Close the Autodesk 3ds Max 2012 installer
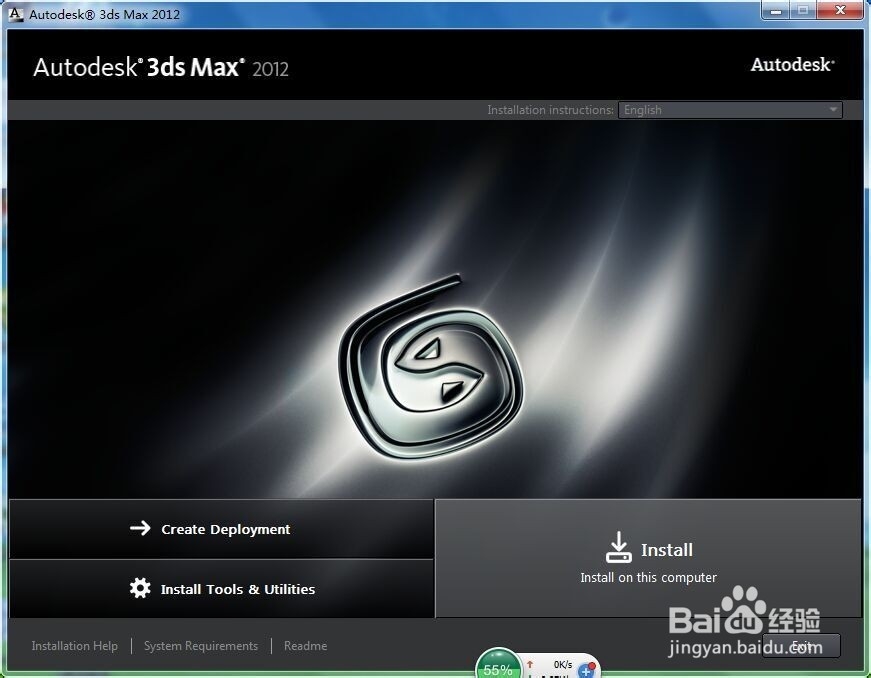This screenshot has height=678, width=871. tap(840, 11)
